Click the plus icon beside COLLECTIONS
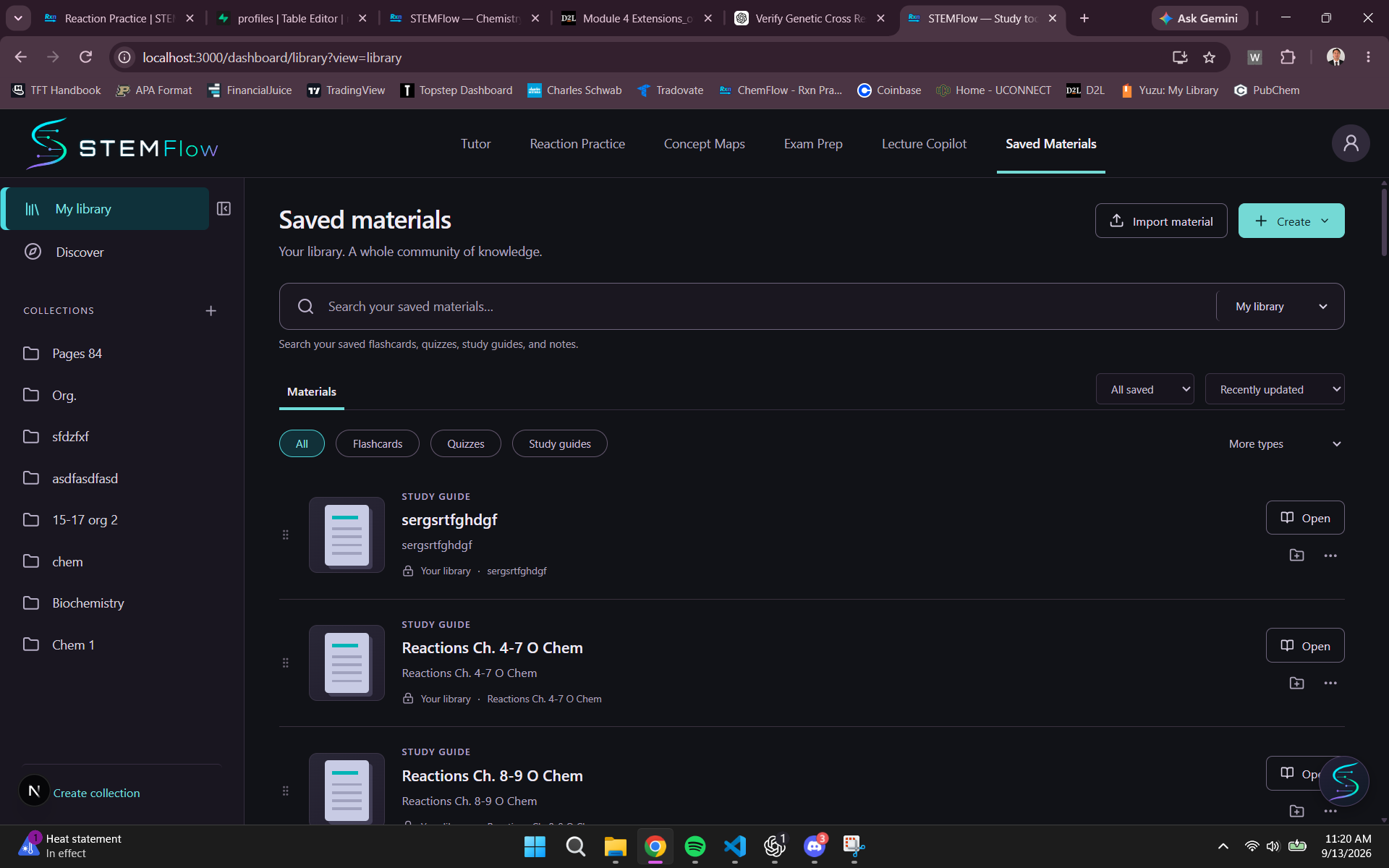This screenshot has height=868, width=1389. coord(211,310)
